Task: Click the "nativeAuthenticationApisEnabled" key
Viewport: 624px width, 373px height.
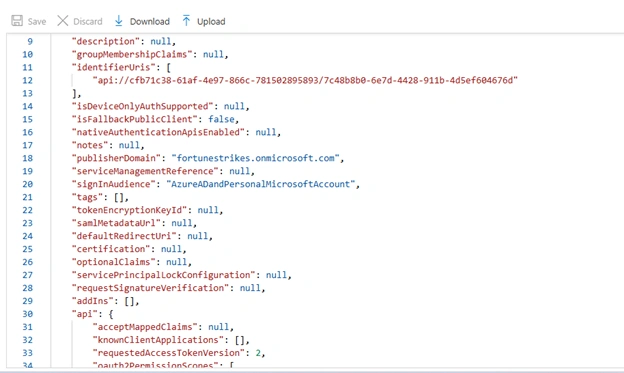Action: click(x=158, y=132)
